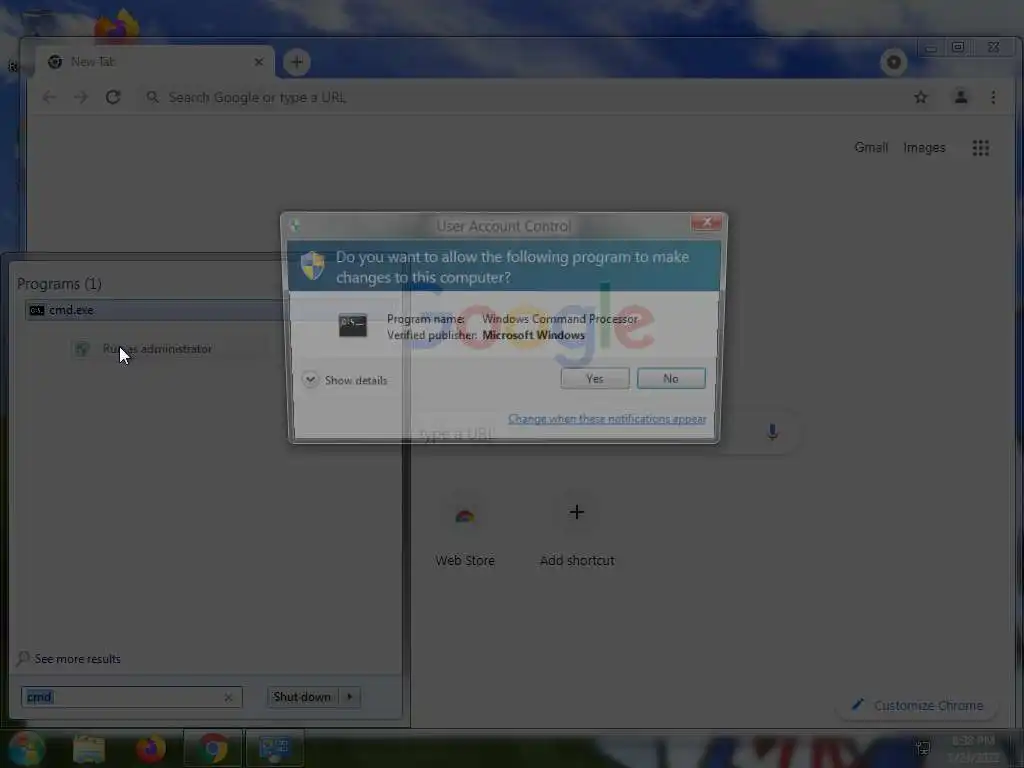Open Chrome three-dot menu
This screenshot has width=1024, height=768.
pos(993,97)
